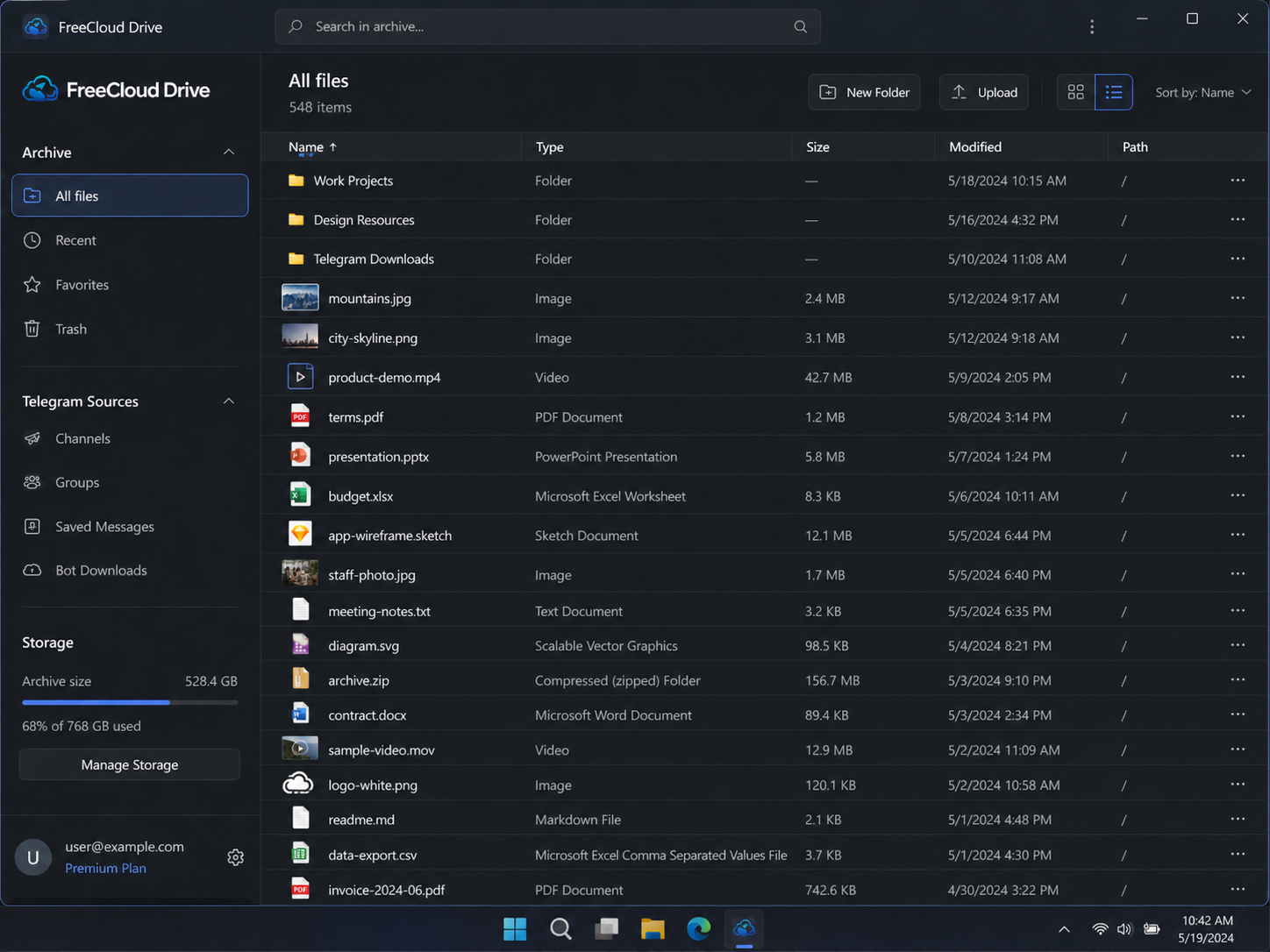
Task: Collapse the Telegram Sources section
Action: [x=229, y=401]
